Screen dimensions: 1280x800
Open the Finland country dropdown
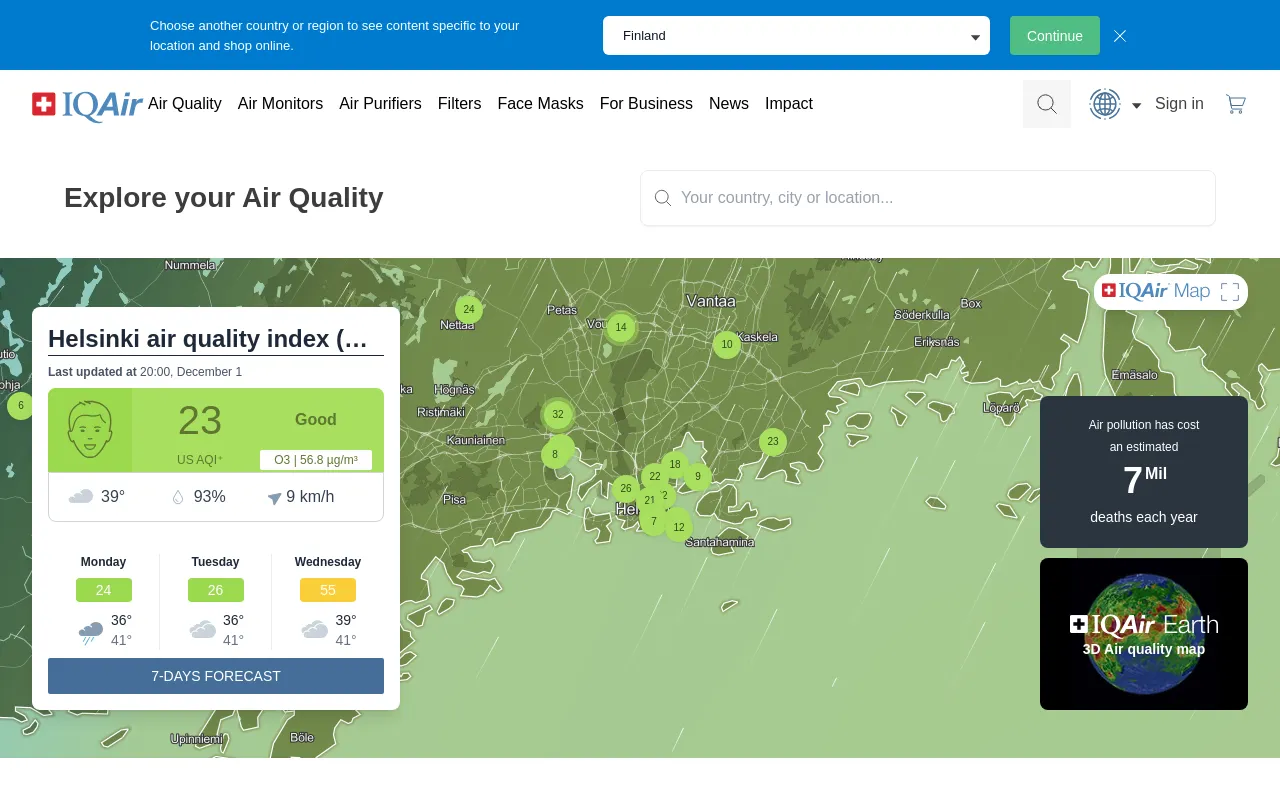pyautogui.click(x=795, y=35)
